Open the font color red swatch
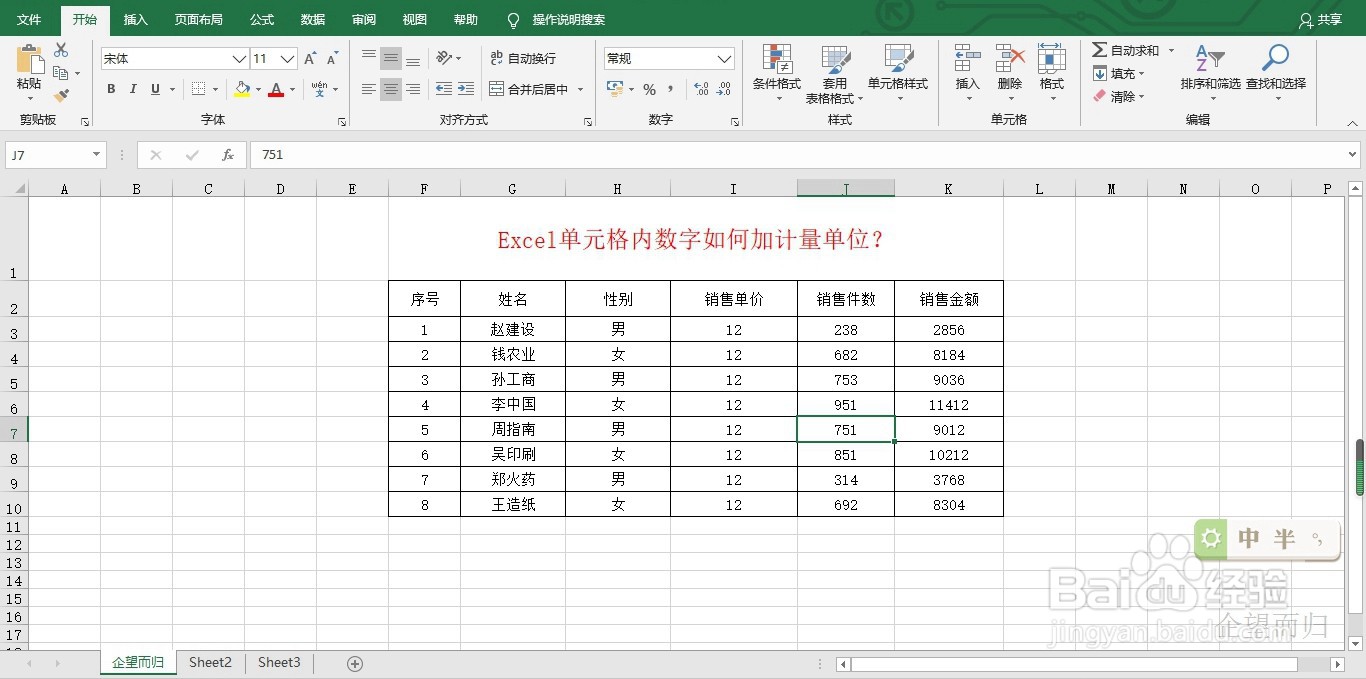 [x=276, y=89]
